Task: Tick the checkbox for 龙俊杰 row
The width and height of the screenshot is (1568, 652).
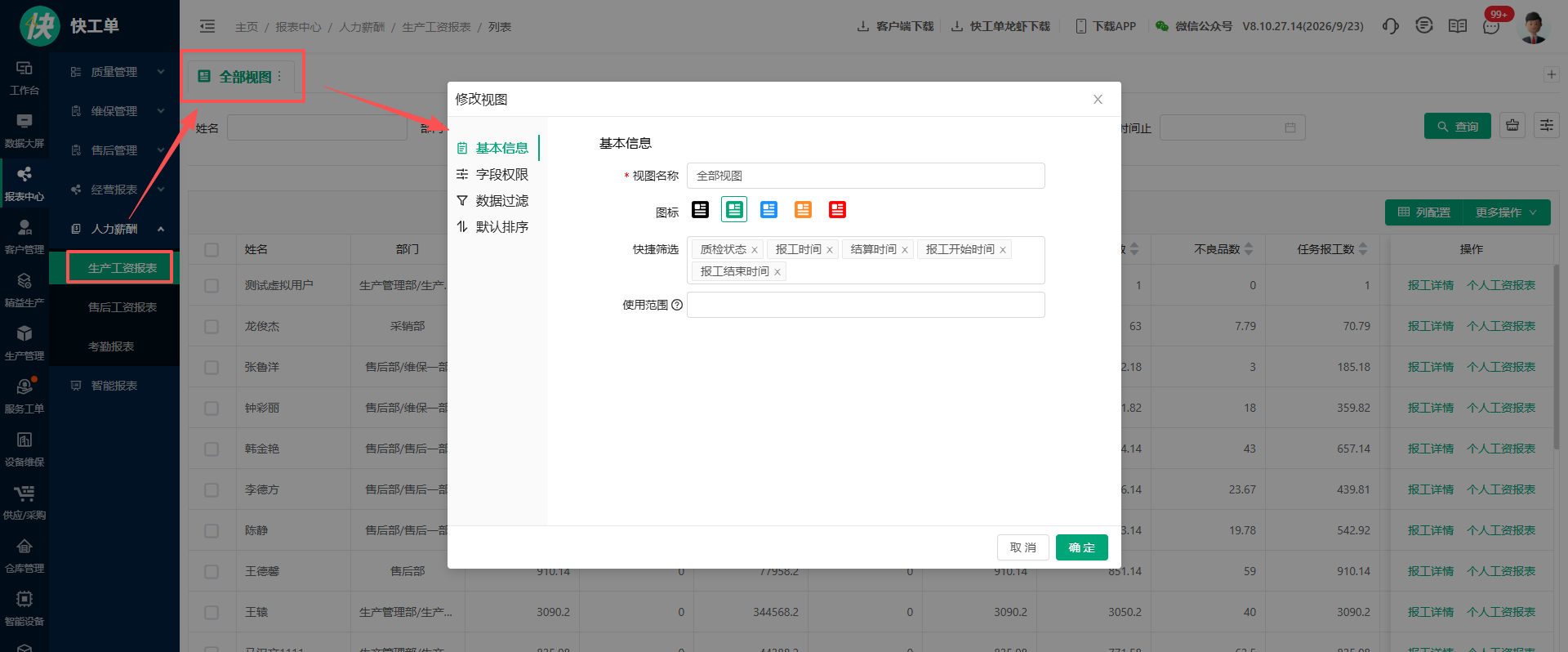Action: pyautogui.click(x=212, y=327)
